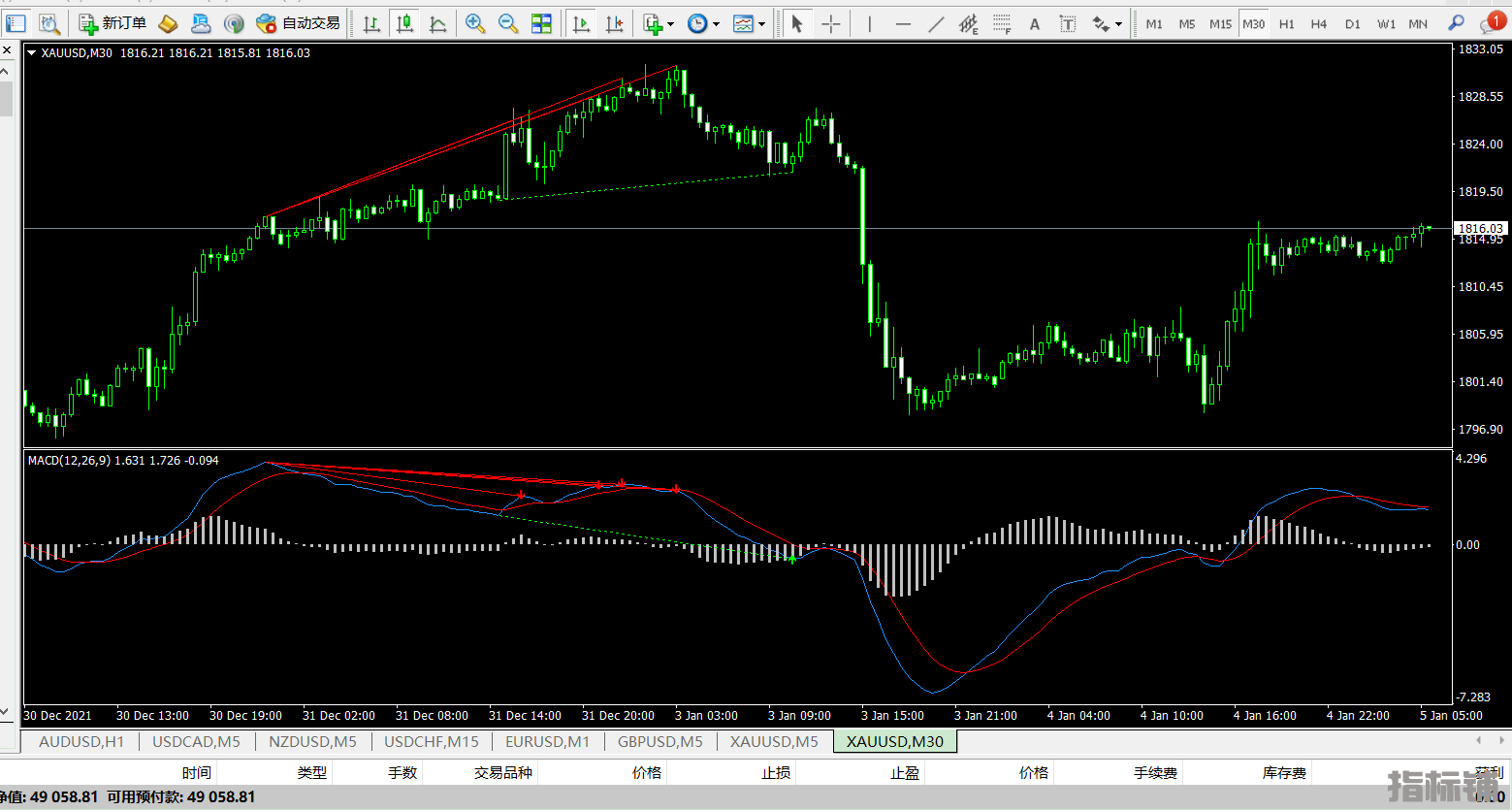
Task: Switch to bar chart display
Action: tap(371, 23)
